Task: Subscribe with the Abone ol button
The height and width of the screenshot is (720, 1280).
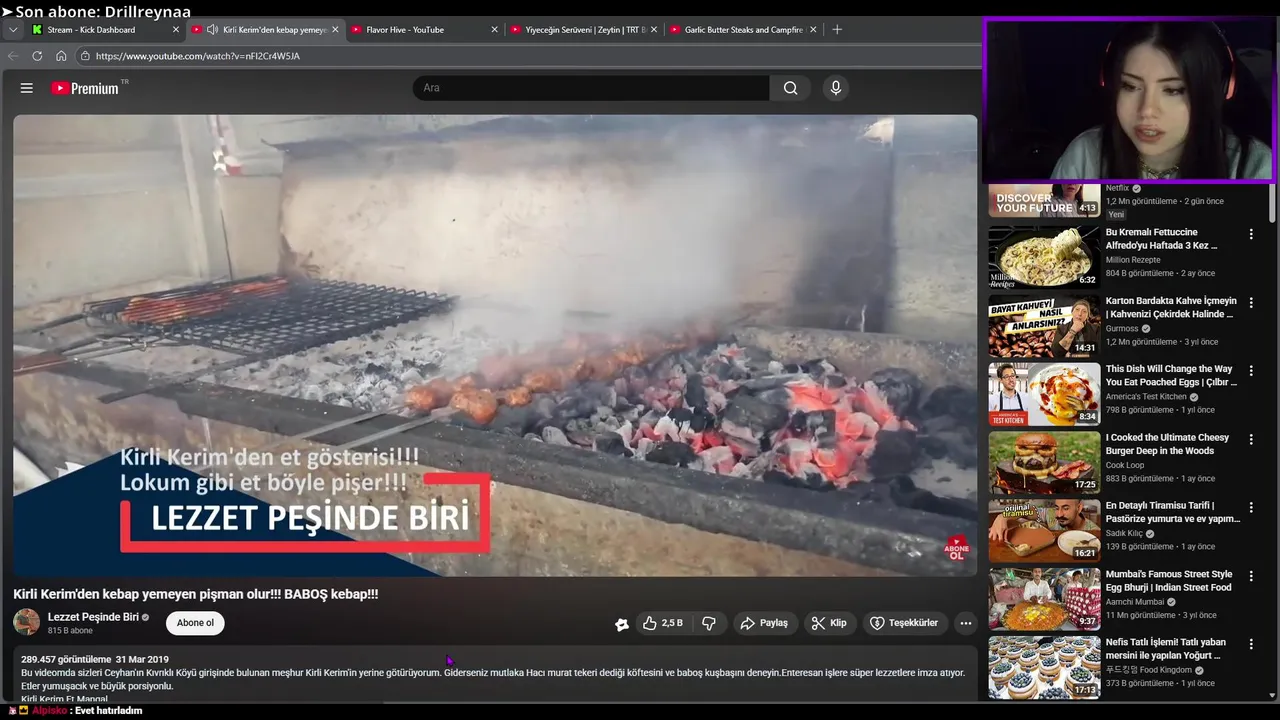Action: [195, 623]
